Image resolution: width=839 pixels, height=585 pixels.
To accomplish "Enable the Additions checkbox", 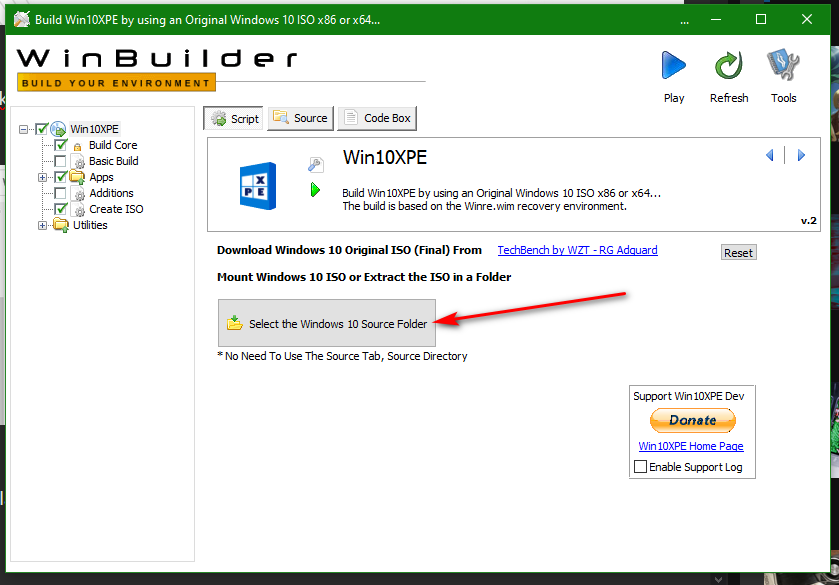I will [x=60, y=193].
